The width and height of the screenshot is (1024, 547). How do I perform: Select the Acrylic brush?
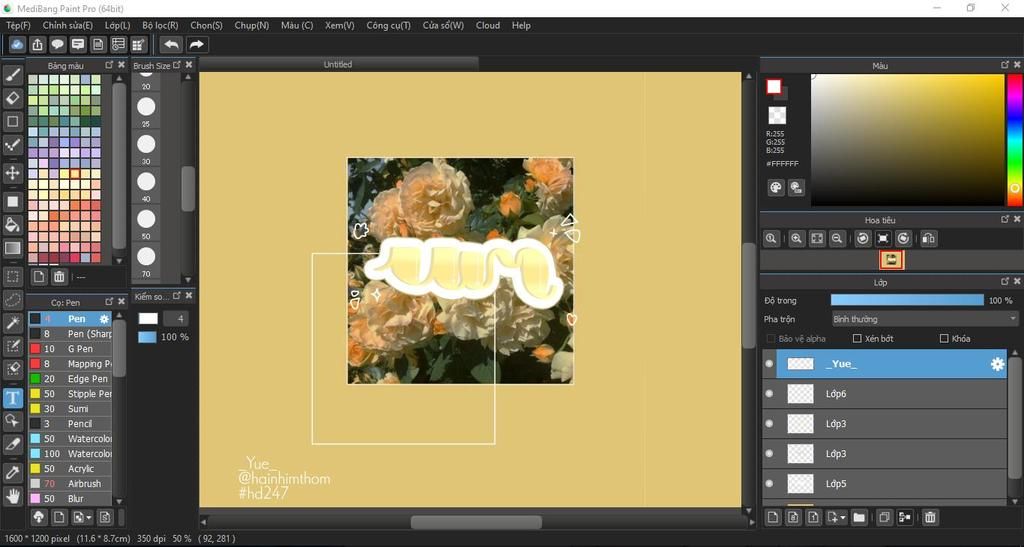point(70,469)
